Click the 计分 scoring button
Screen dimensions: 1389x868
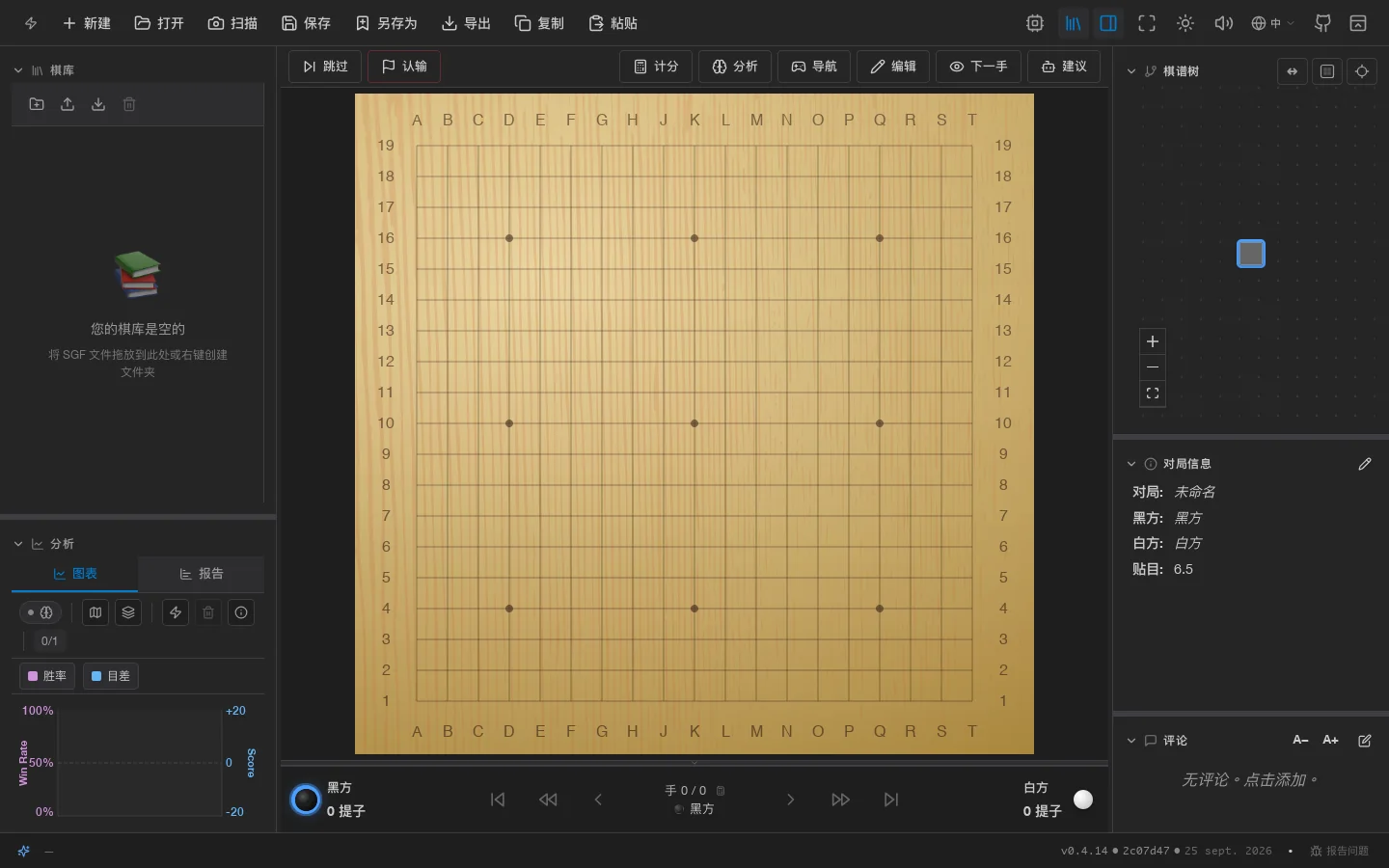pyautogui.click(x=656, y=67)
